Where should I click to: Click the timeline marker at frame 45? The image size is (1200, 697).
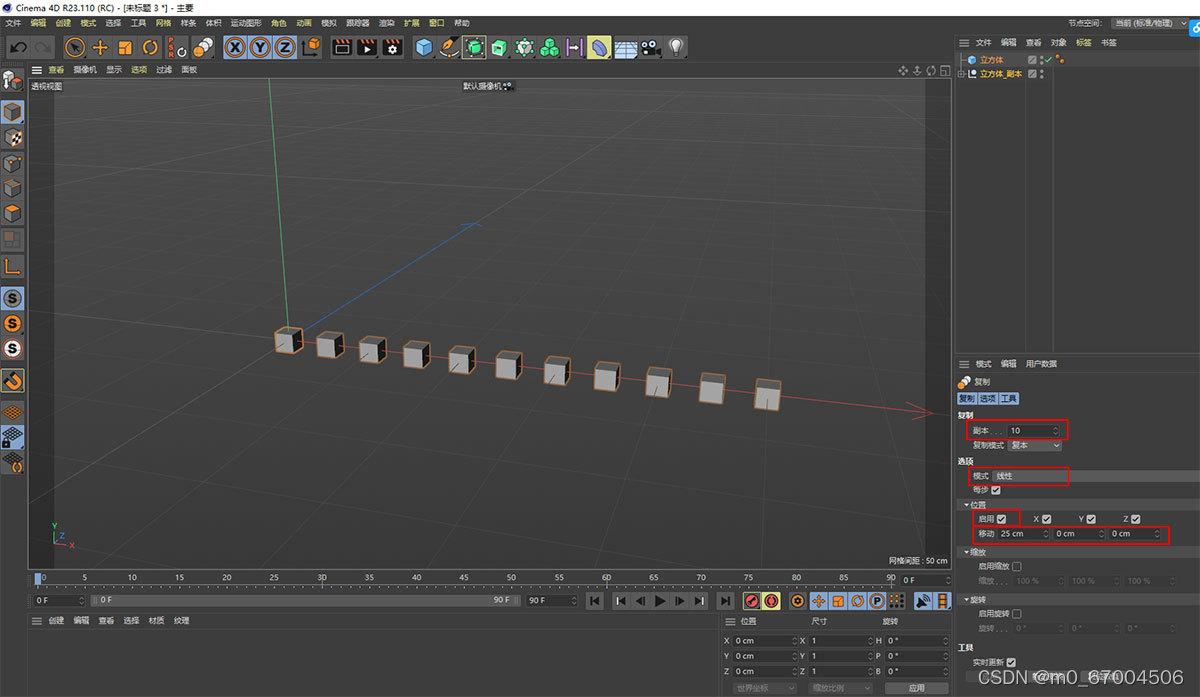click(464, 579)
